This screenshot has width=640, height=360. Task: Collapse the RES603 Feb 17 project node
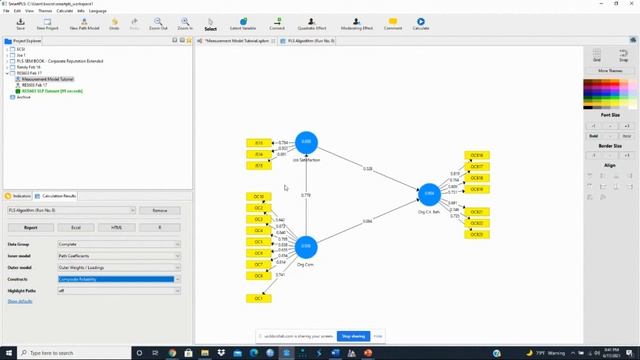tap(7, 73)
